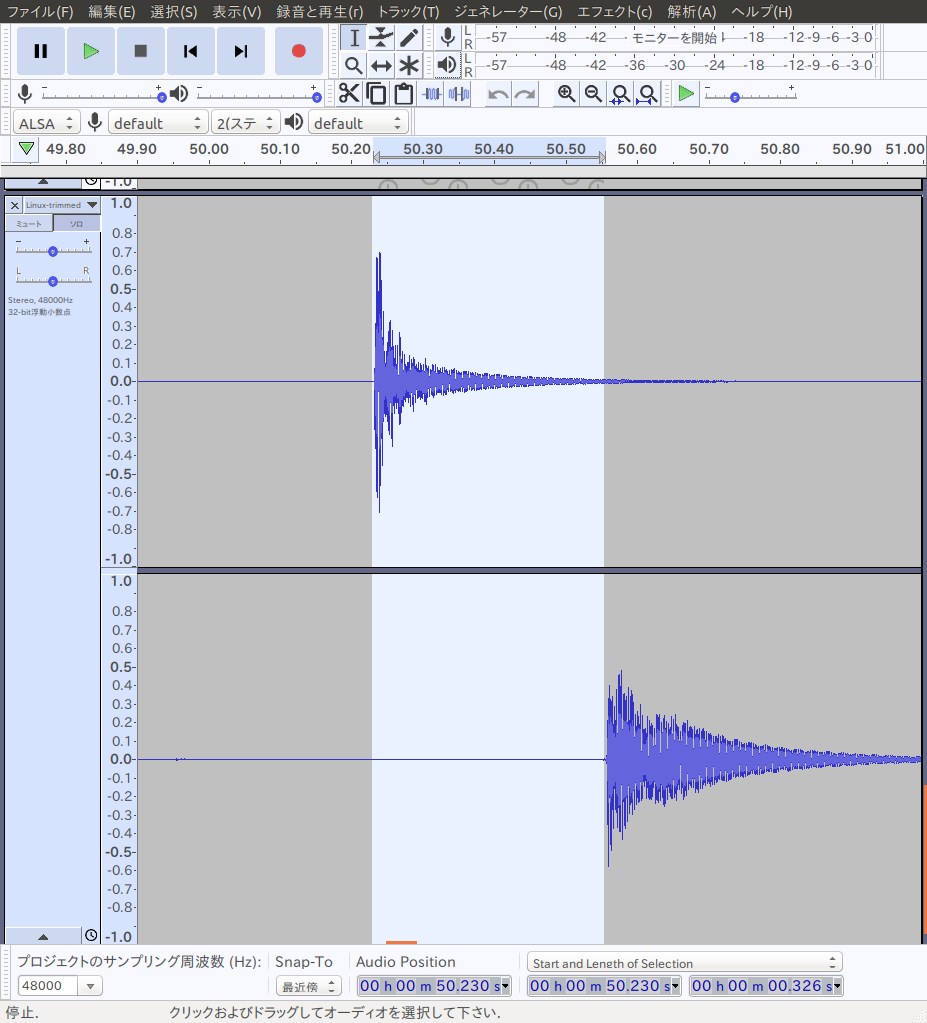Select the Time Shift tool
The image size is (927, 1023).
(381, 65)
